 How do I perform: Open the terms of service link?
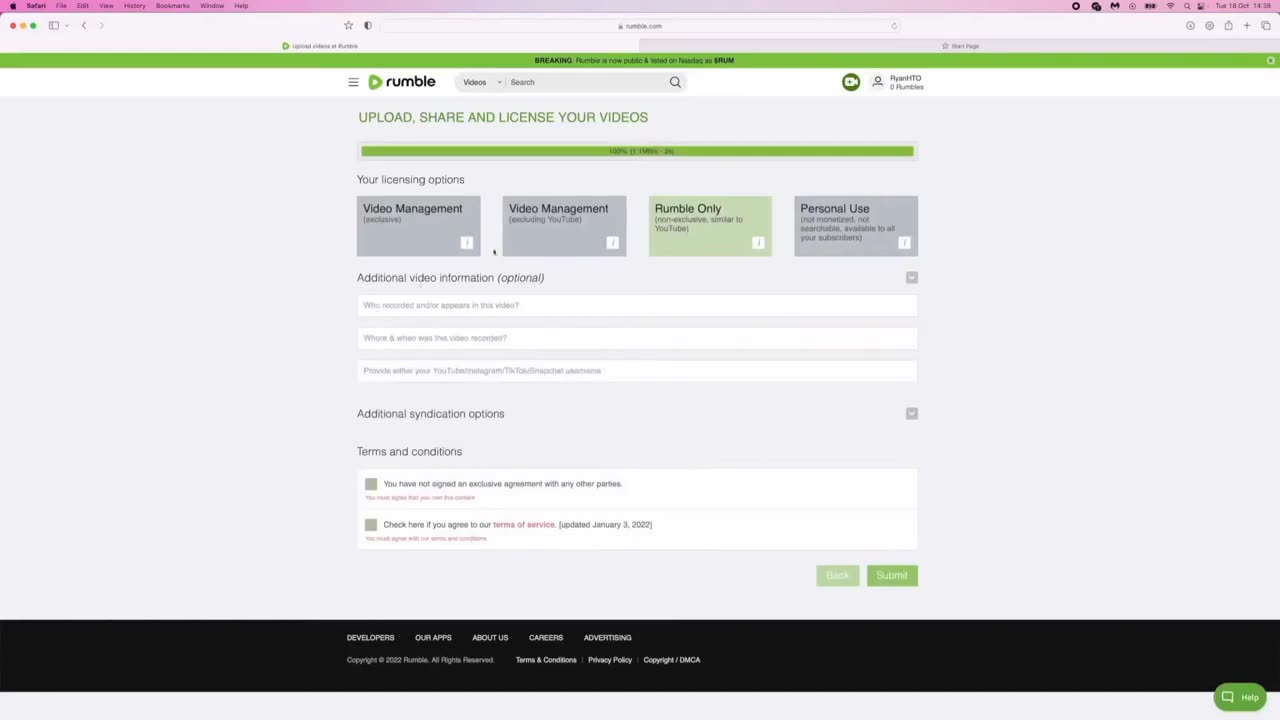[x=523, y=525]
